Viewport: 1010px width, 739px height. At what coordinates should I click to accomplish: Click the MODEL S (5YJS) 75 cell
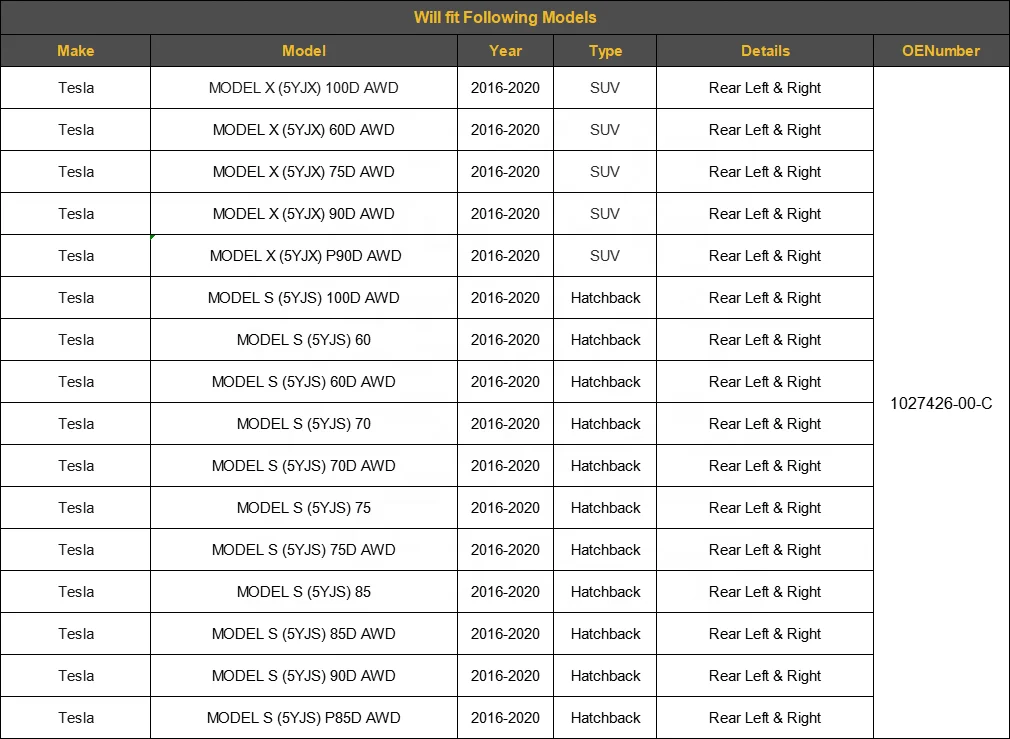pos(304,508)
